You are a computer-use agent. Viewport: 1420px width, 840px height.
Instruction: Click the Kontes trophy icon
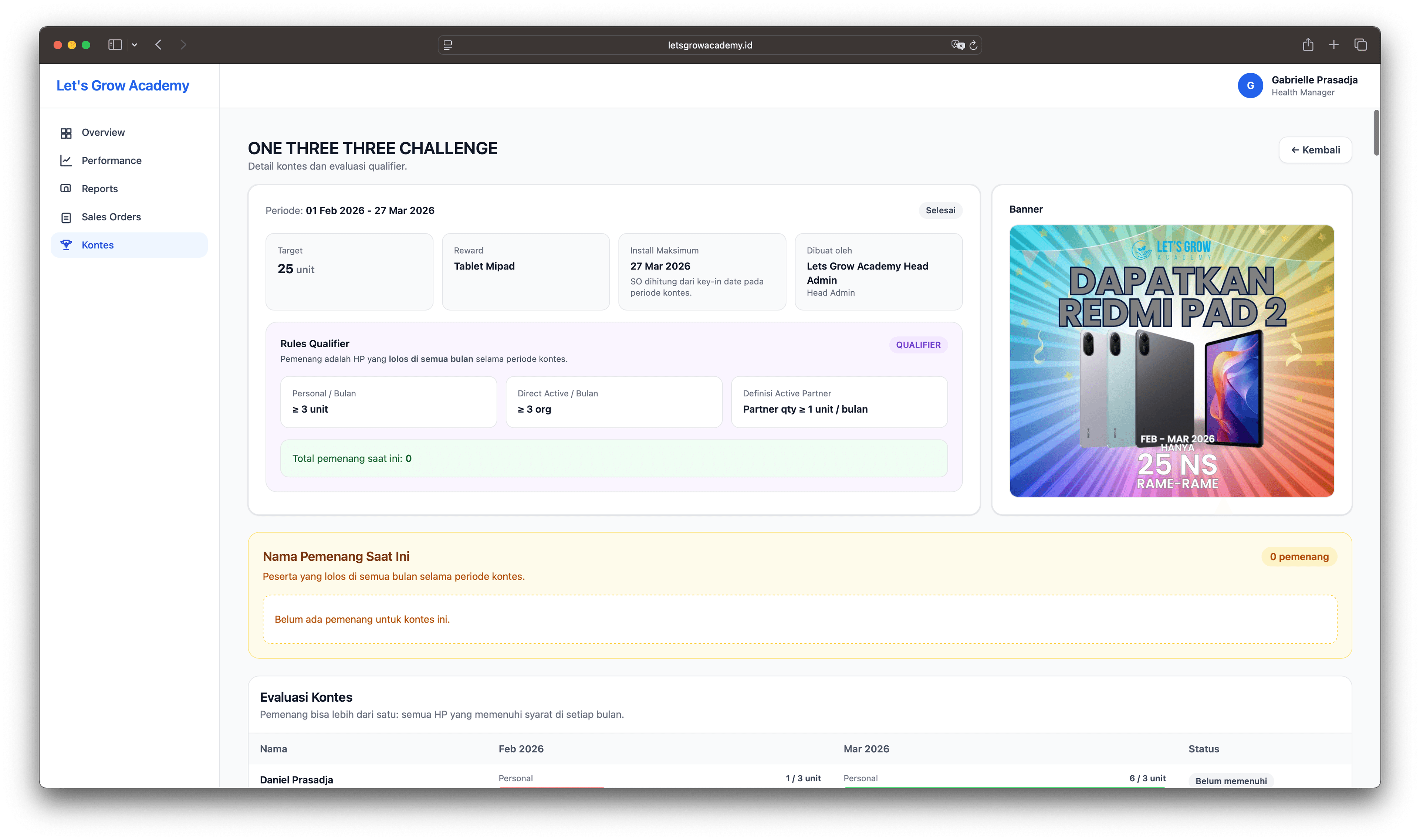click(x=66, y=245)
